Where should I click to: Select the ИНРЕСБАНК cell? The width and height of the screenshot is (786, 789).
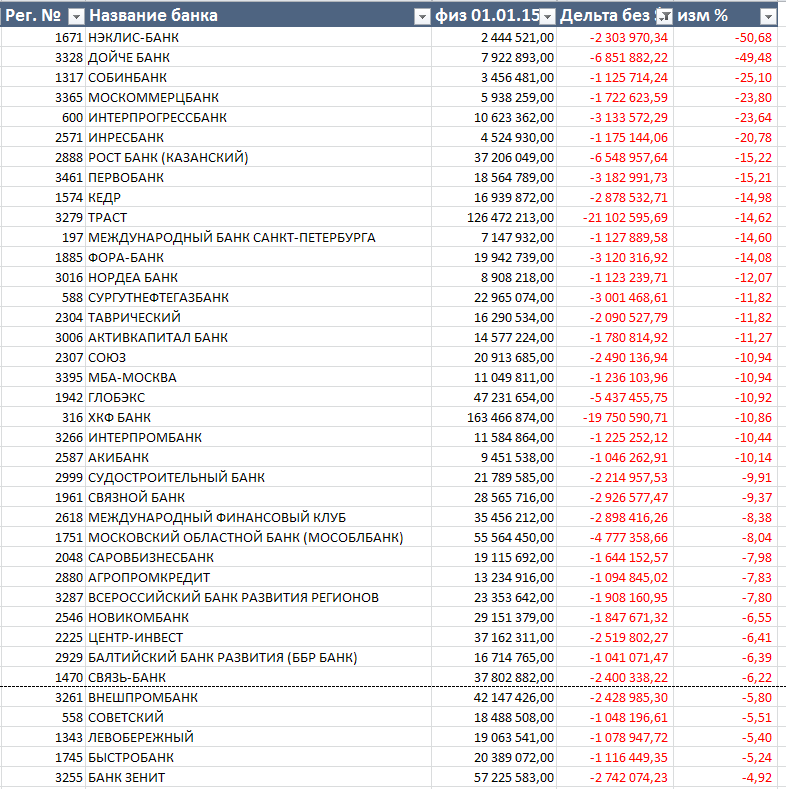tap(258, 137)
